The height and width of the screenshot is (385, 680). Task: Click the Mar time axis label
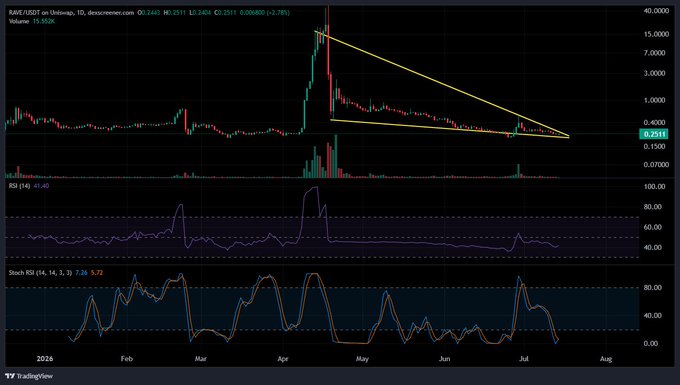click(200, 359)
